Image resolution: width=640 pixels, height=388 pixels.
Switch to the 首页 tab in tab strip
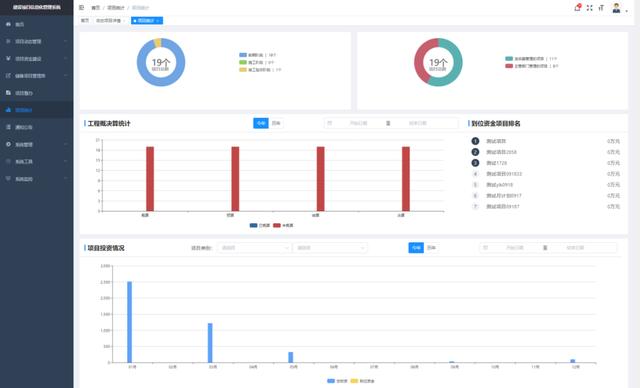84,20
